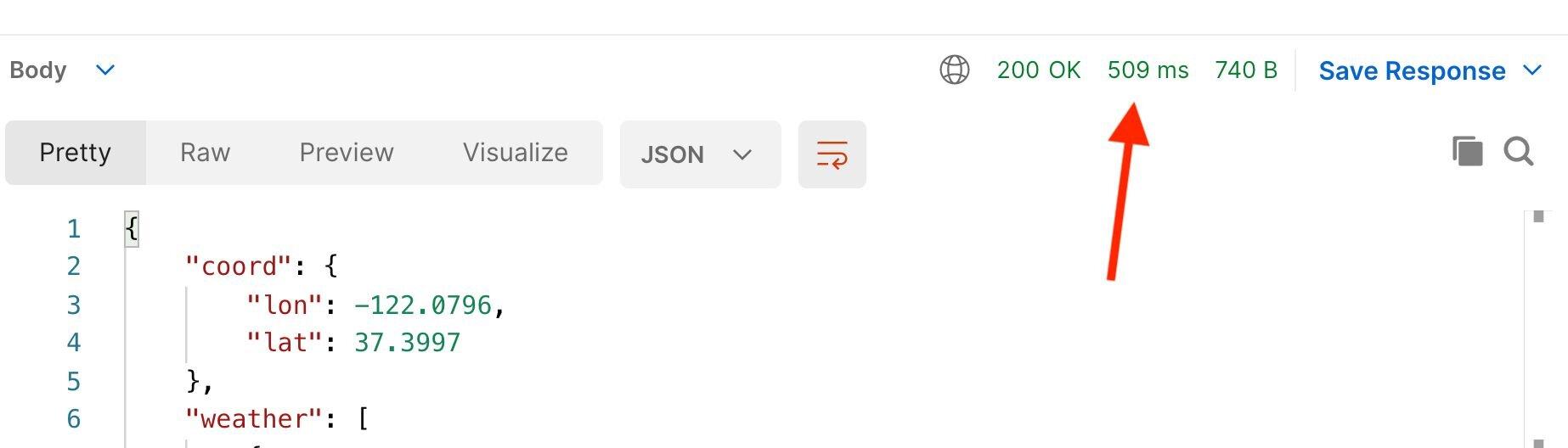
Task: Expand the Body dropdown chevron
Action: point(105,70)
